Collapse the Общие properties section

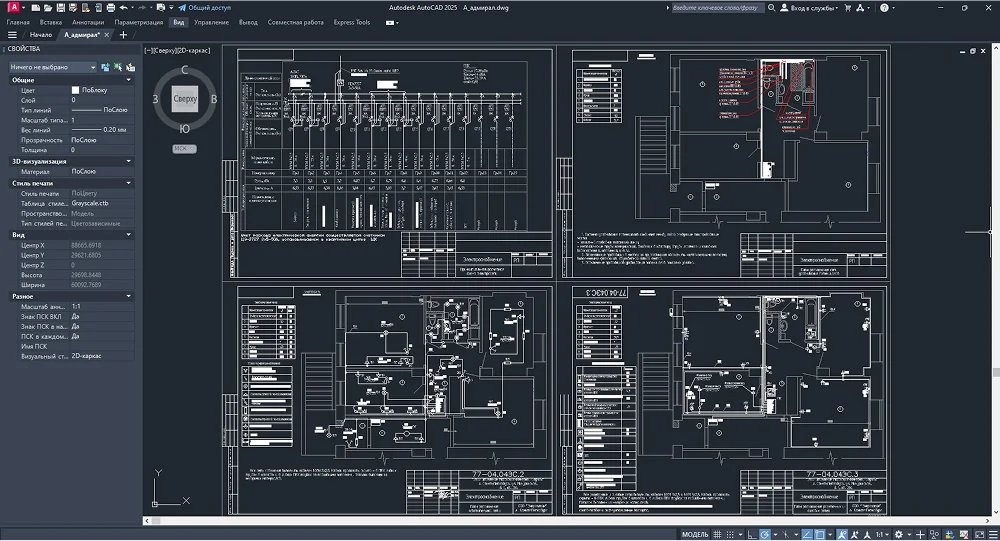click(128, 80)
